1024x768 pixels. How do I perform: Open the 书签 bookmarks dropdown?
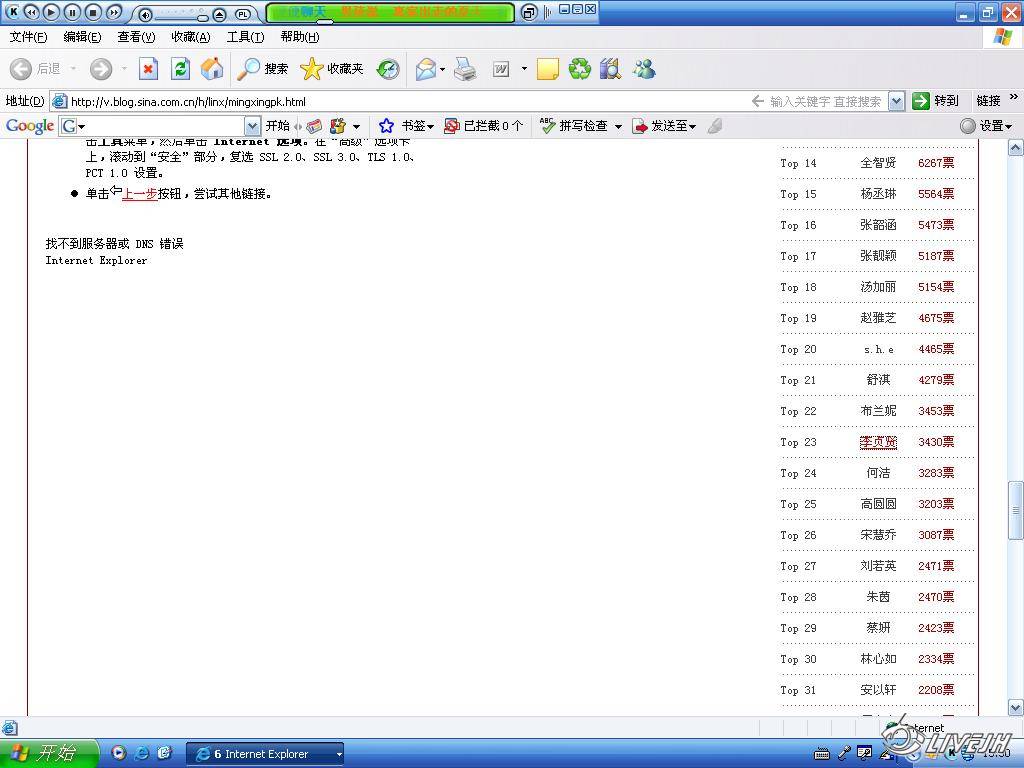tap(406, 126)
